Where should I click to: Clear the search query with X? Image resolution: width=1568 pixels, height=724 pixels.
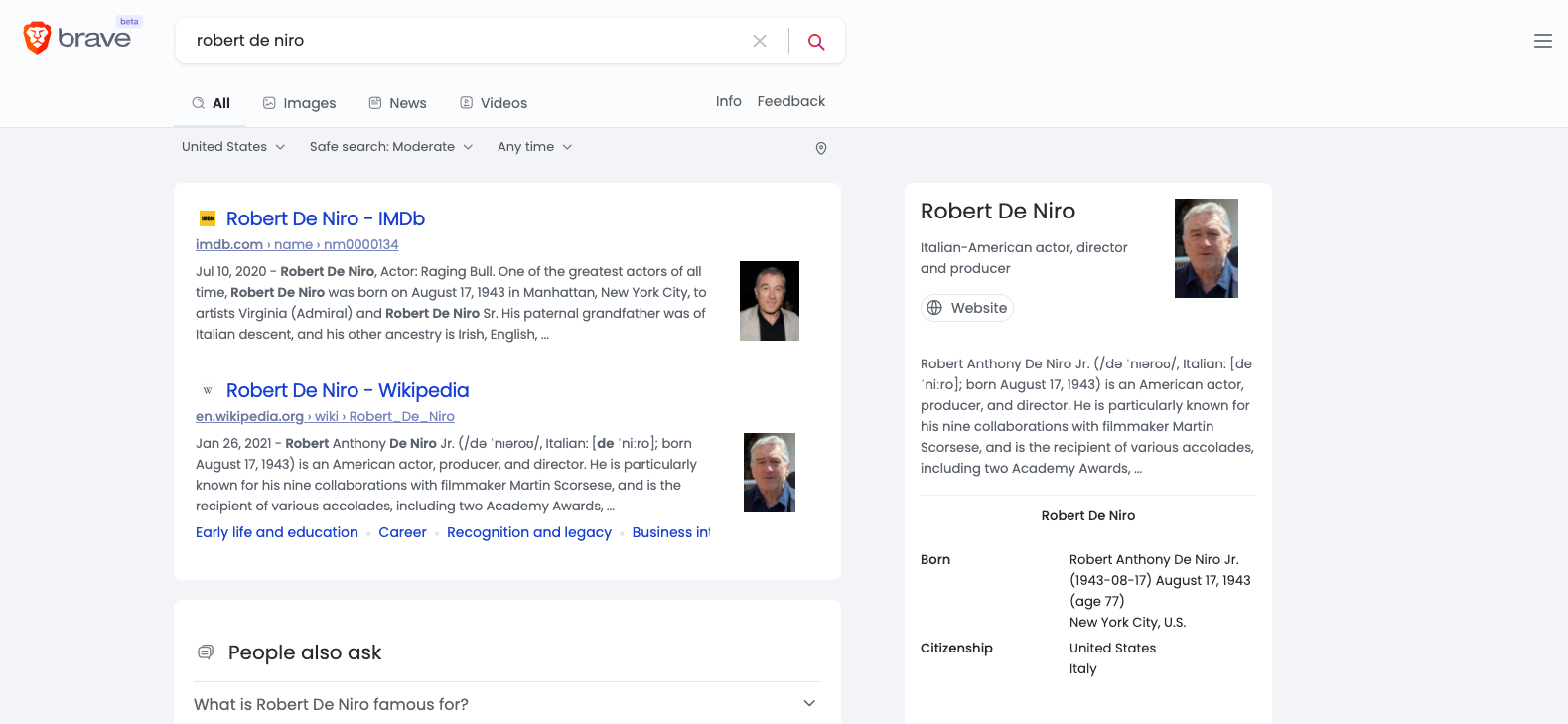[x=760, y=41]
